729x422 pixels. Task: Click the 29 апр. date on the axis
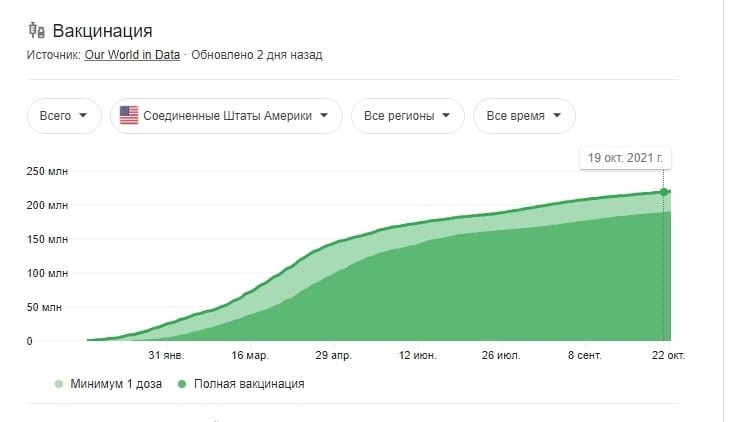333,356
